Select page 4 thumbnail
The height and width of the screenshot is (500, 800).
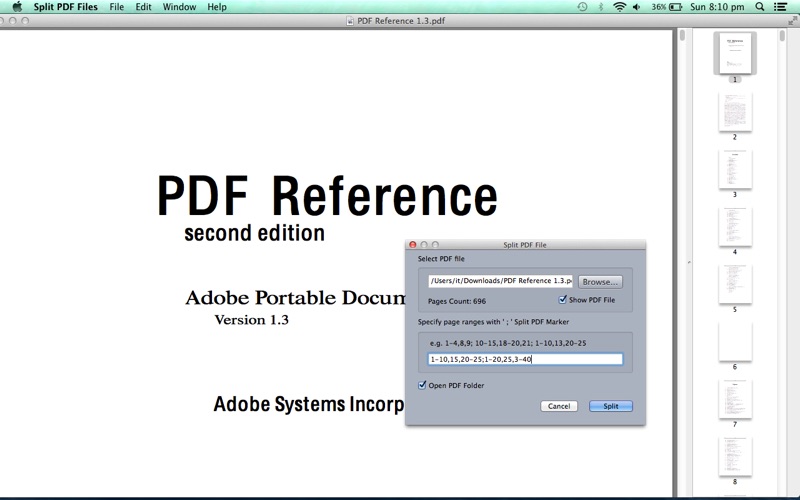(735, 227)
